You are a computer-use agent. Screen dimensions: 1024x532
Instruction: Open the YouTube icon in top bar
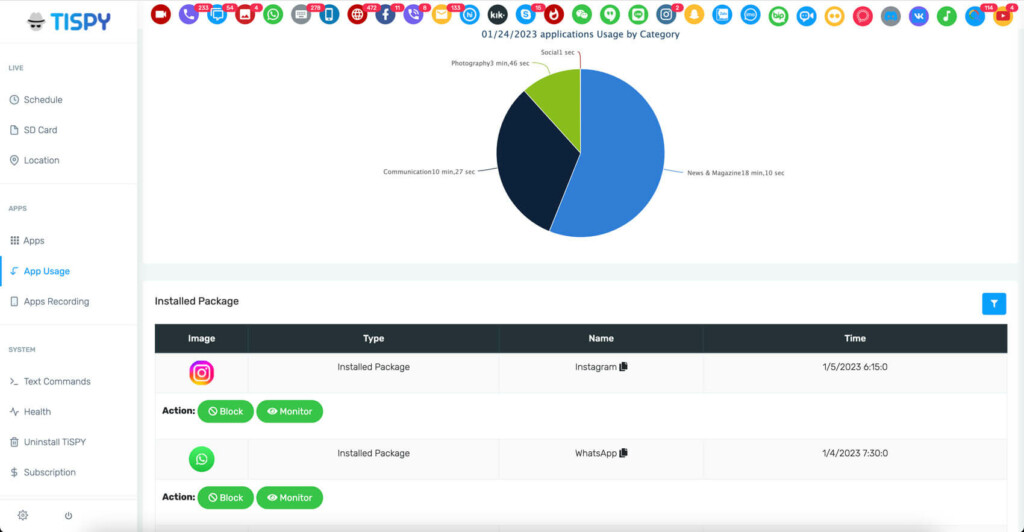coord(1003,15)
